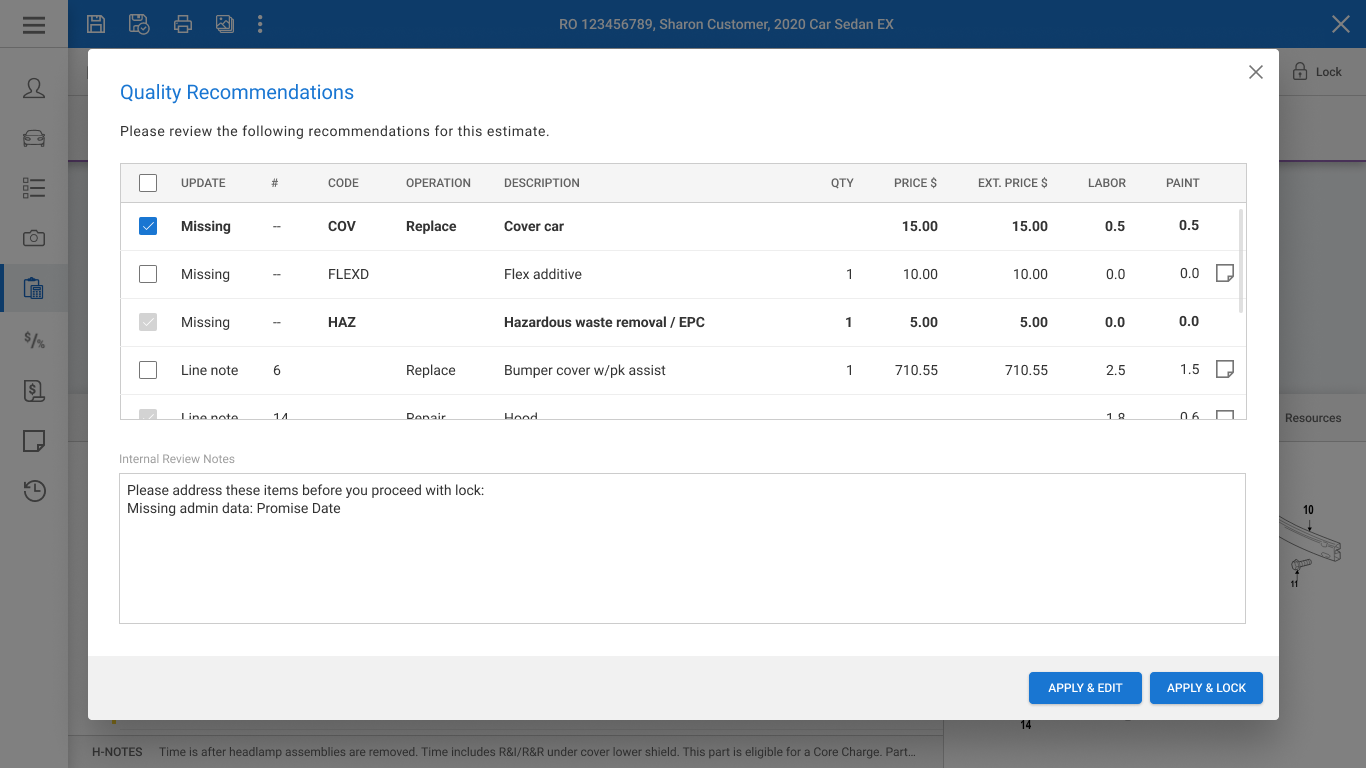Check the Bumper cover w/pk assist row
This screenshot has height=768, width=1366.
[x=148, y=370]
